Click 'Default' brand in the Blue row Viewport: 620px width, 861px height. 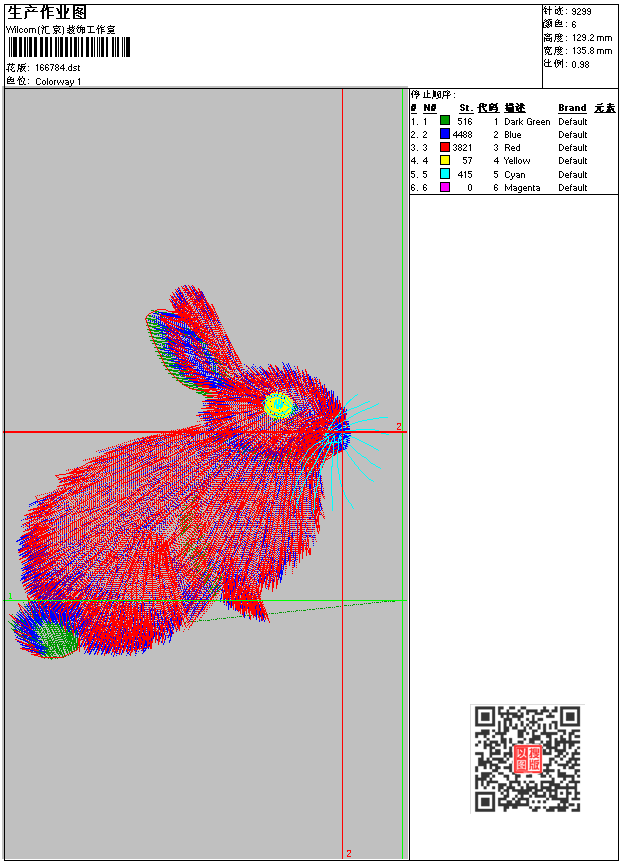coord(573,135)
